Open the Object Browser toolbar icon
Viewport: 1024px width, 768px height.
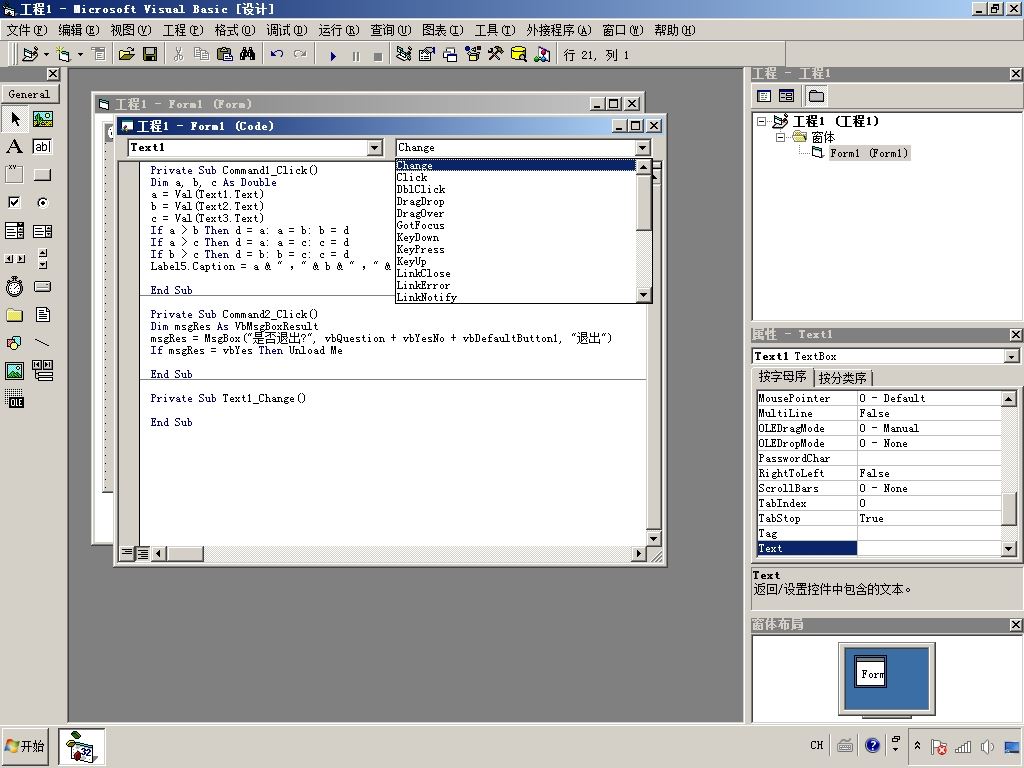pos(473,54)
